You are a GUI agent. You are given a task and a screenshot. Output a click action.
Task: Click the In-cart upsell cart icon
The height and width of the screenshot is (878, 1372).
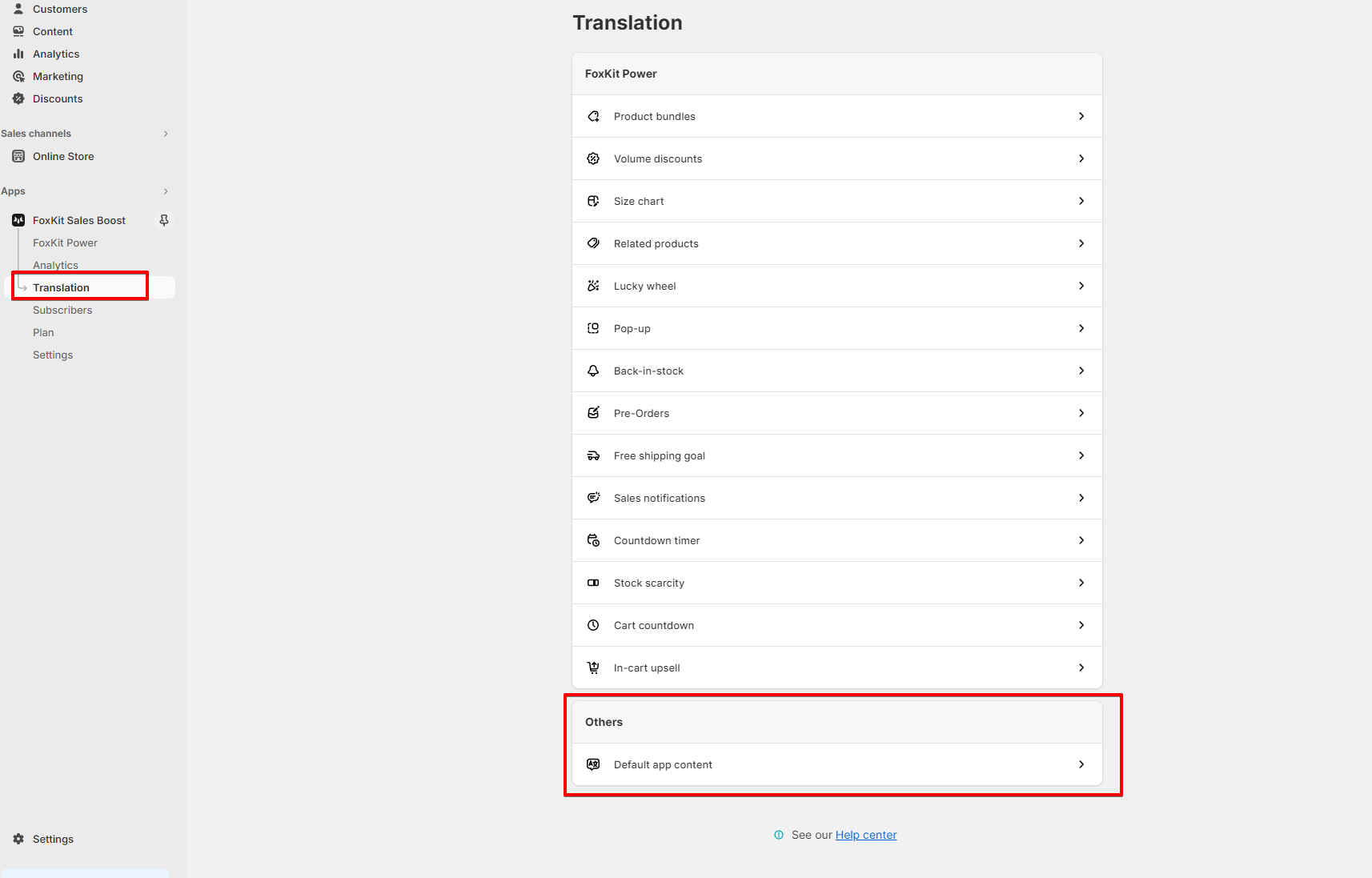(x=593, y=668)
